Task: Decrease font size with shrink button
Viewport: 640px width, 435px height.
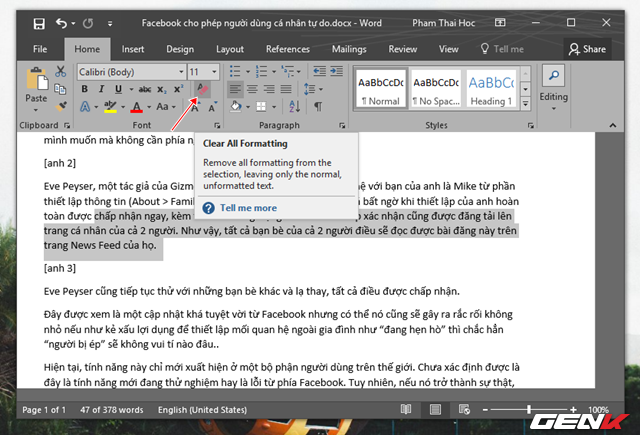Action: [212, 107]
